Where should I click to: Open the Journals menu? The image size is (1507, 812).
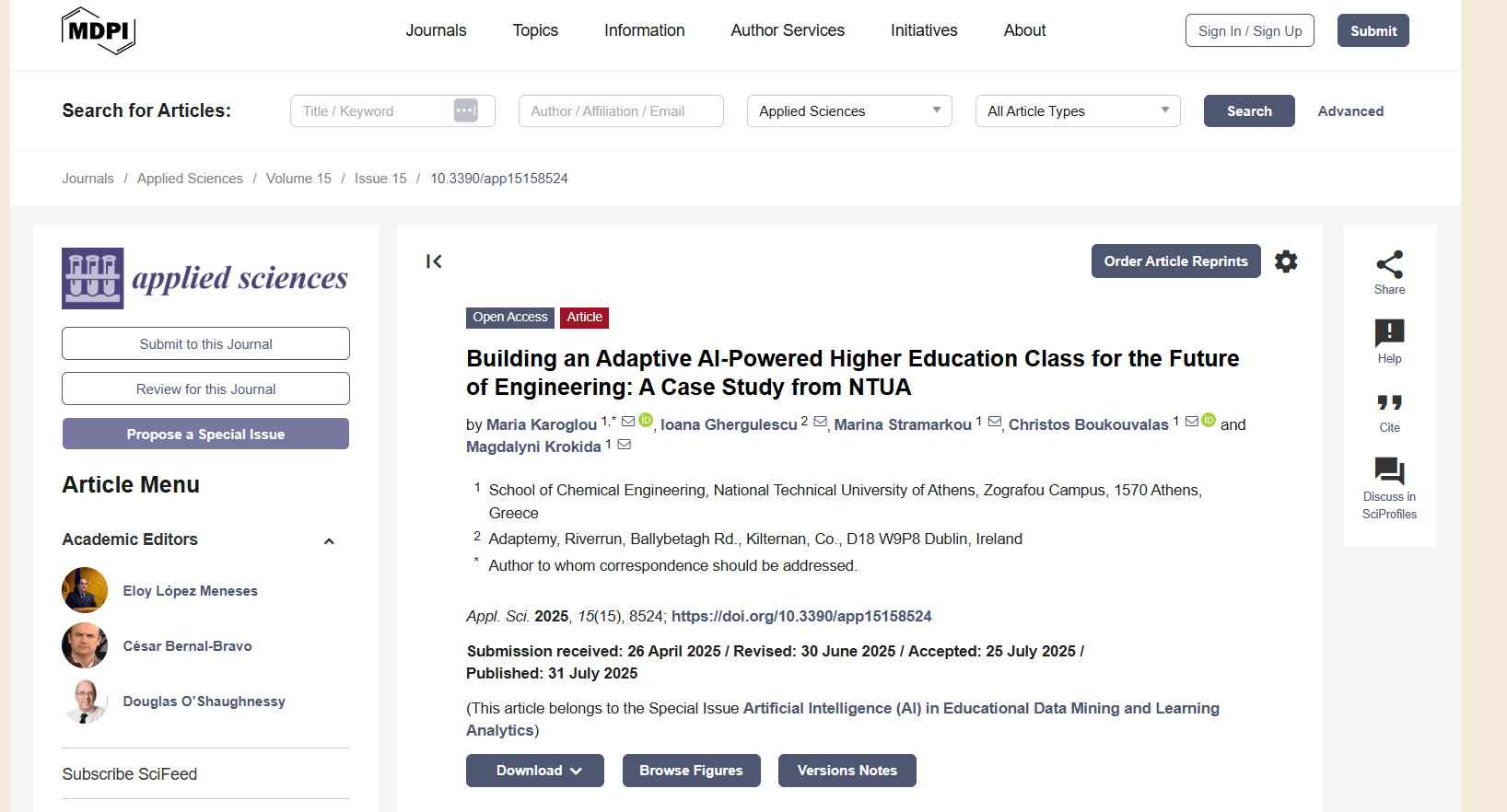(436, 30)
